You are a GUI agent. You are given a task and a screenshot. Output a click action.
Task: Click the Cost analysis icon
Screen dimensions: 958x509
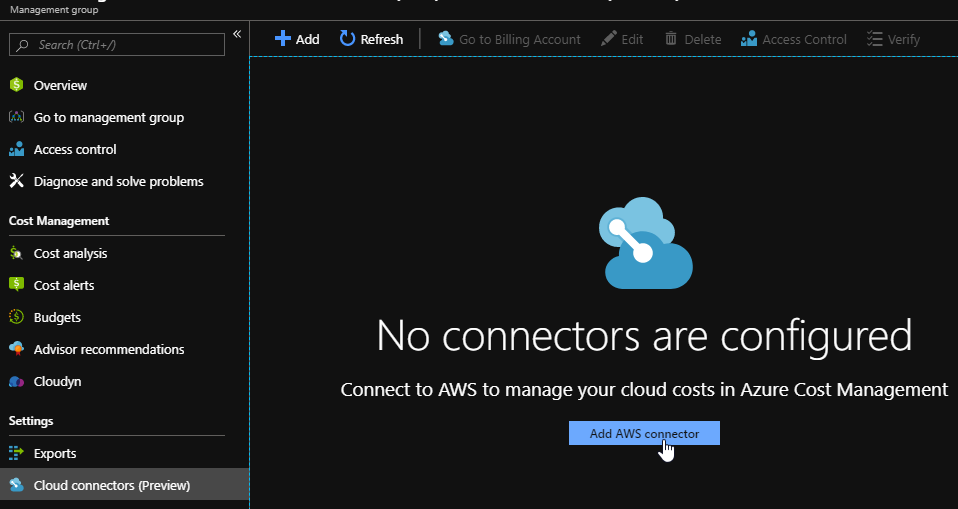(x=16, y=253)
